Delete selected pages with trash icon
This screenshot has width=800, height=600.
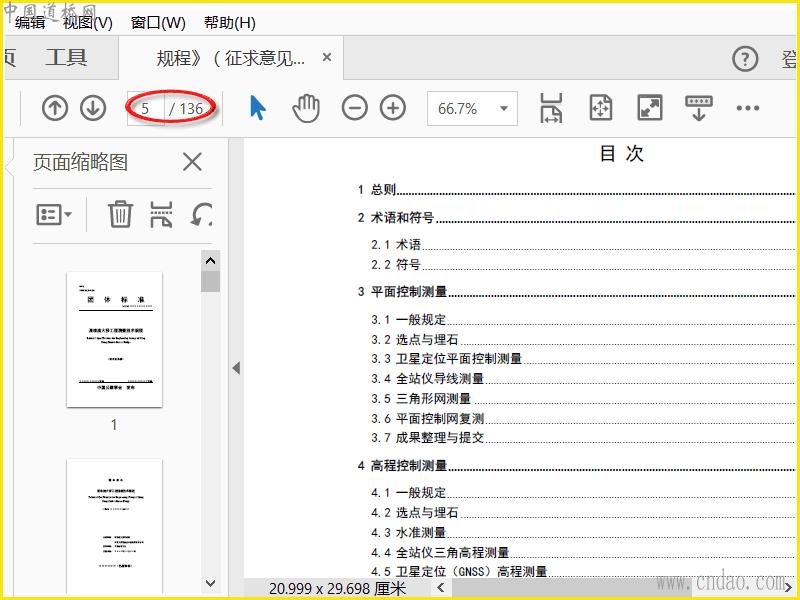click(120, 214)
